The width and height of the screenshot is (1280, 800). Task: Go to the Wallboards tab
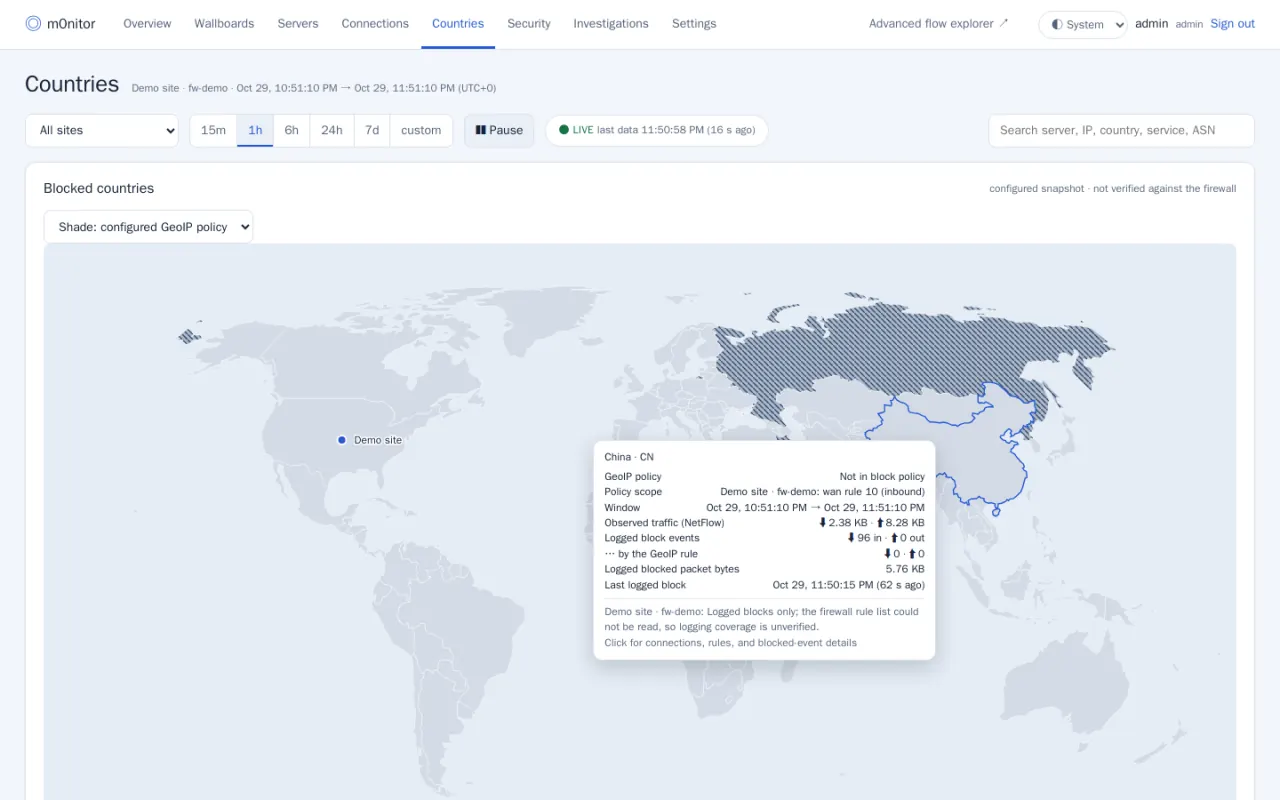point(224,24)
